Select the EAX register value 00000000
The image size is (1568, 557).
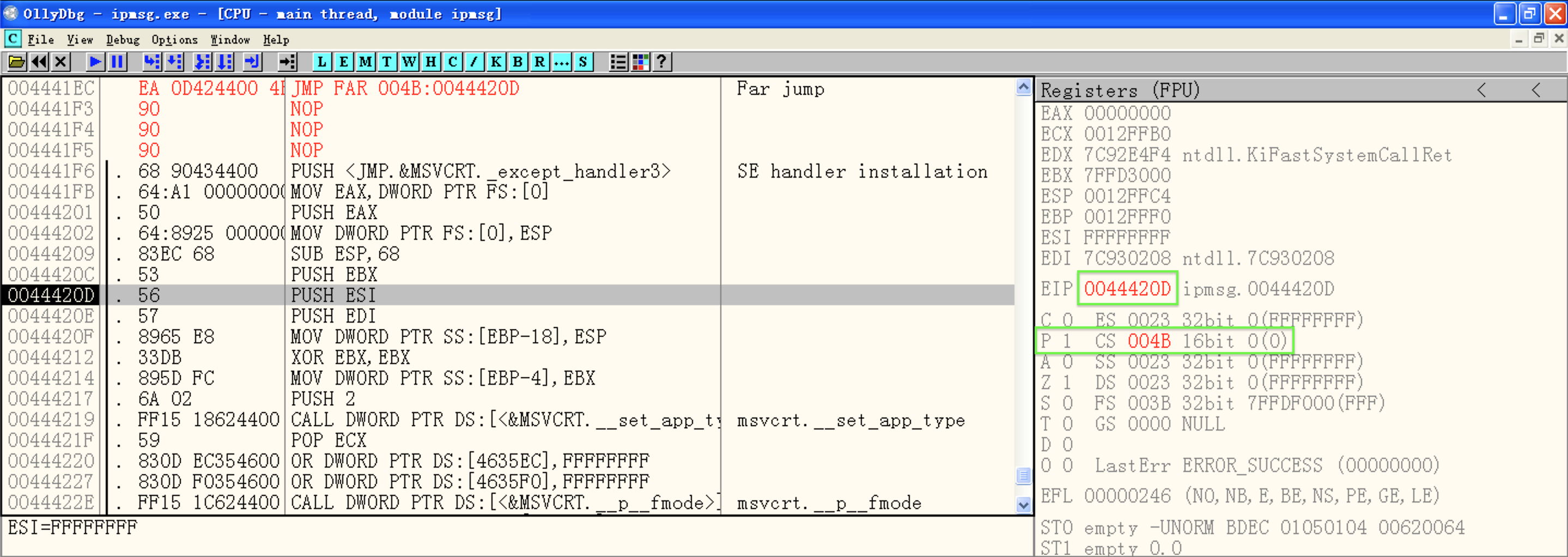click(1127, 113)
